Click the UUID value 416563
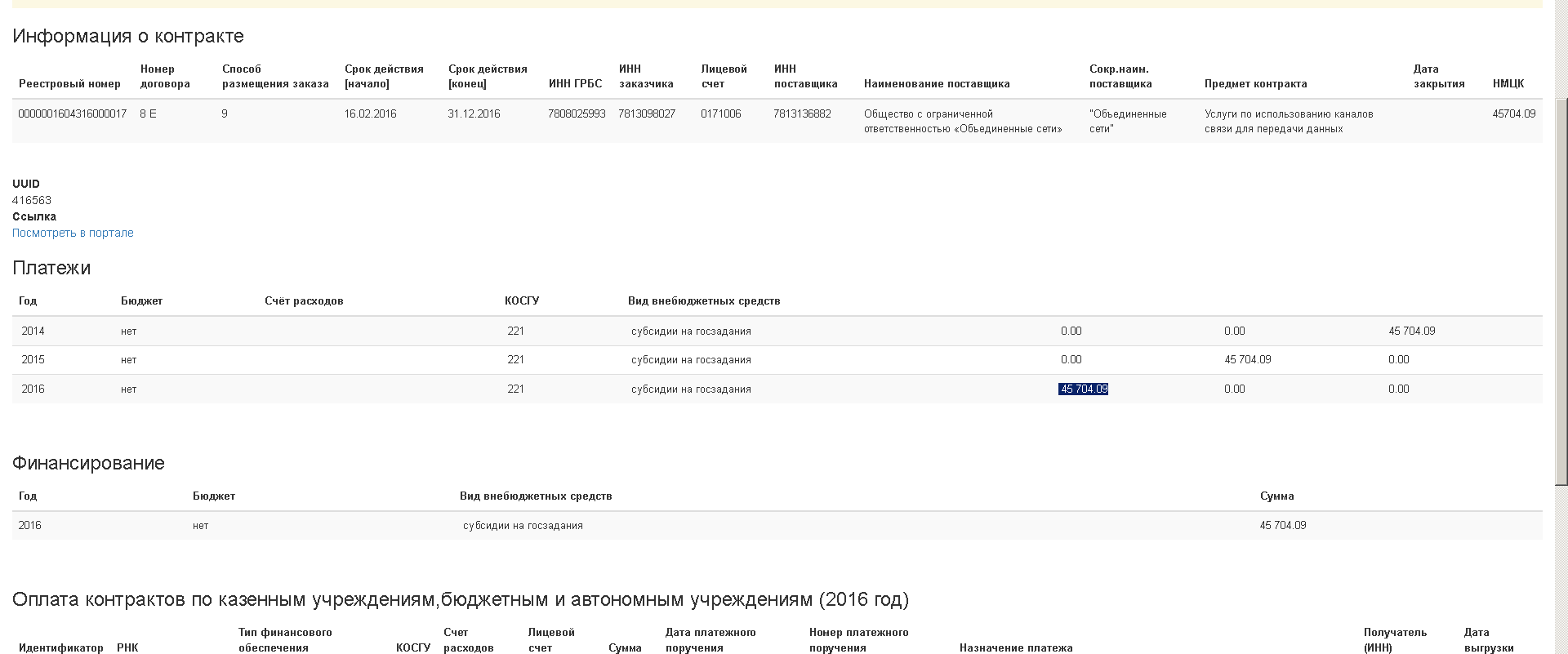Image resolution: width=1568 pixels, height=654 pixels. (x=32, y=201)
